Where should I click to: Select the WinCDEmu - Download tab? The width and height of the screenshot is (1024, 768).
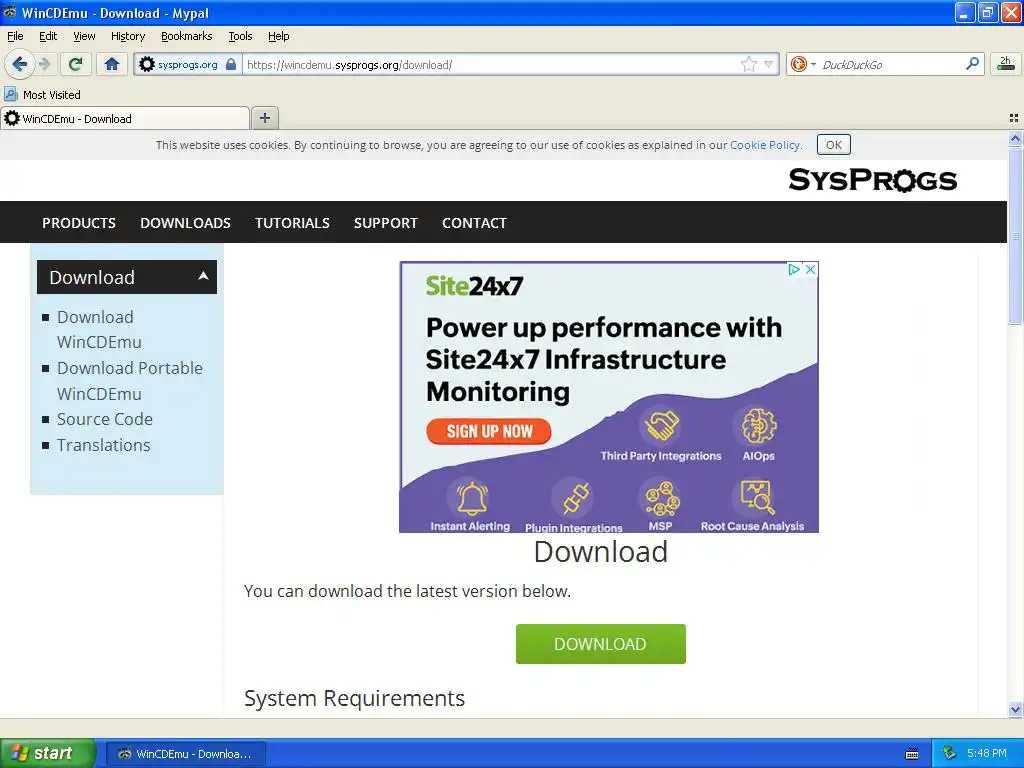(x=125, y=118)
